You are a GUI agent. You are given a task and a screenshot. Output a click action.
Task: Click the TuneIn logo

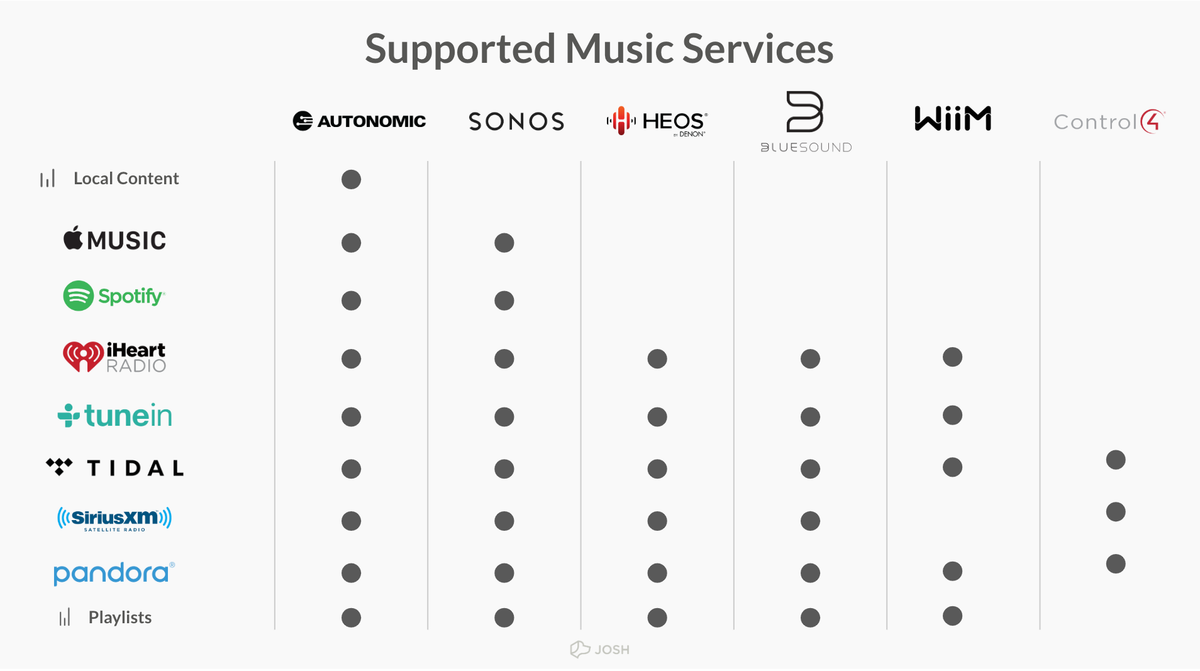114,415
